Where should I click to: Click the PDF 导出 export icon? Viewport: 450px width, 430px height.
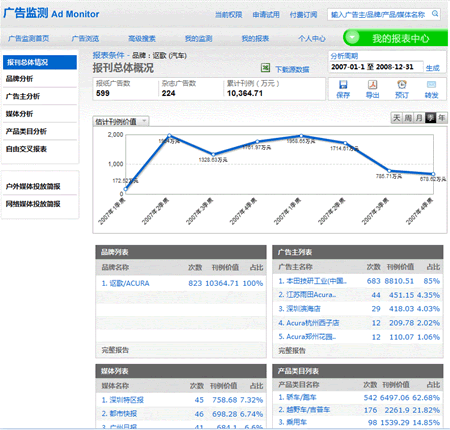point(372,85)
